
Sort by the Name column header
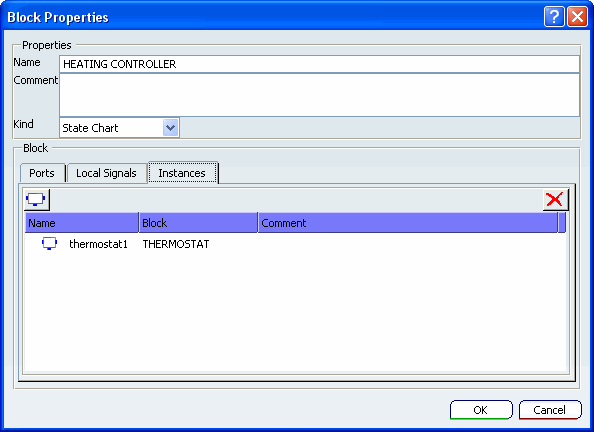coord(82,223)
